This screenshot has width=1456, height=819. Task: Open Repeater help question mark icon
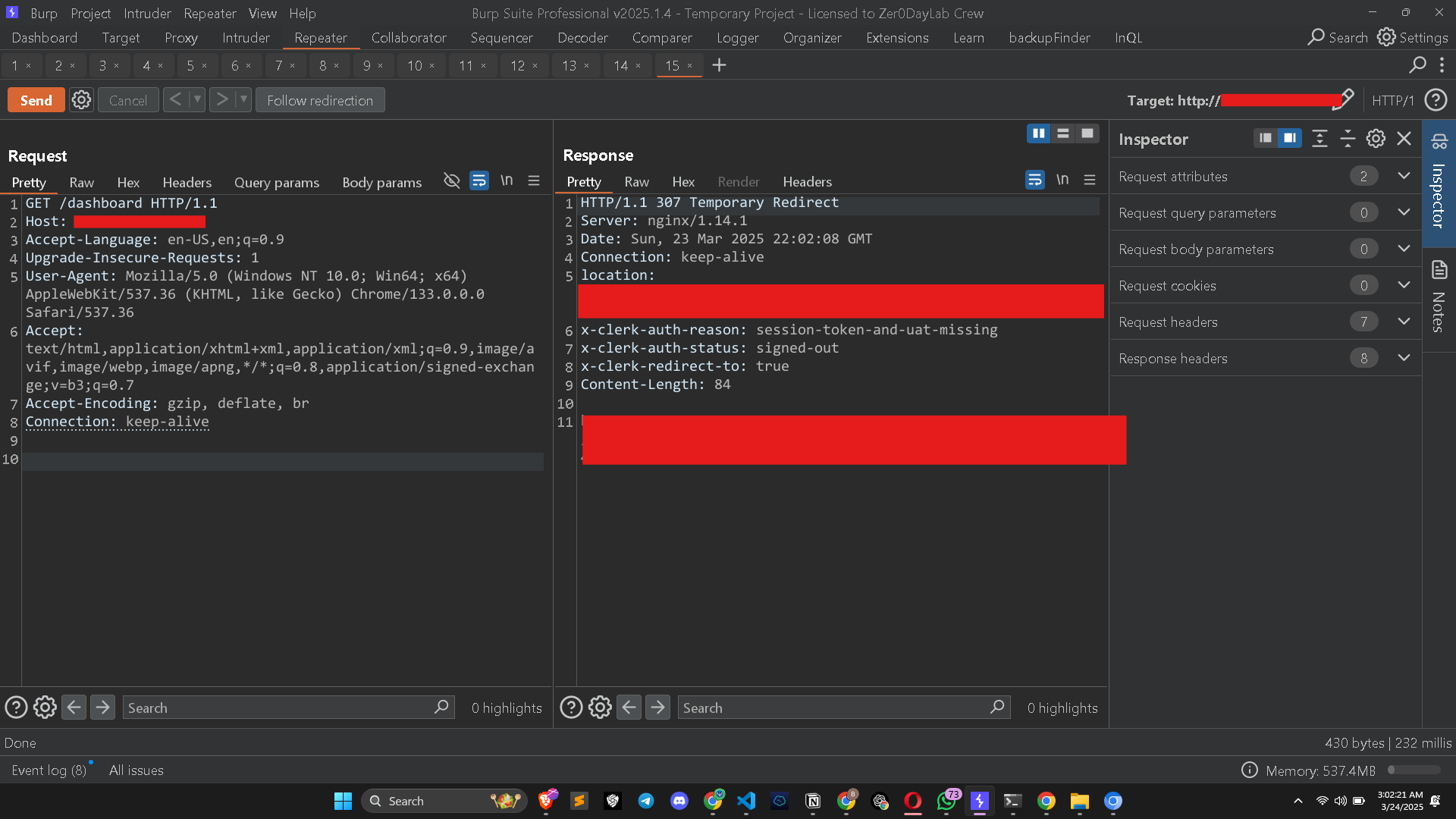click(1436, 100)
